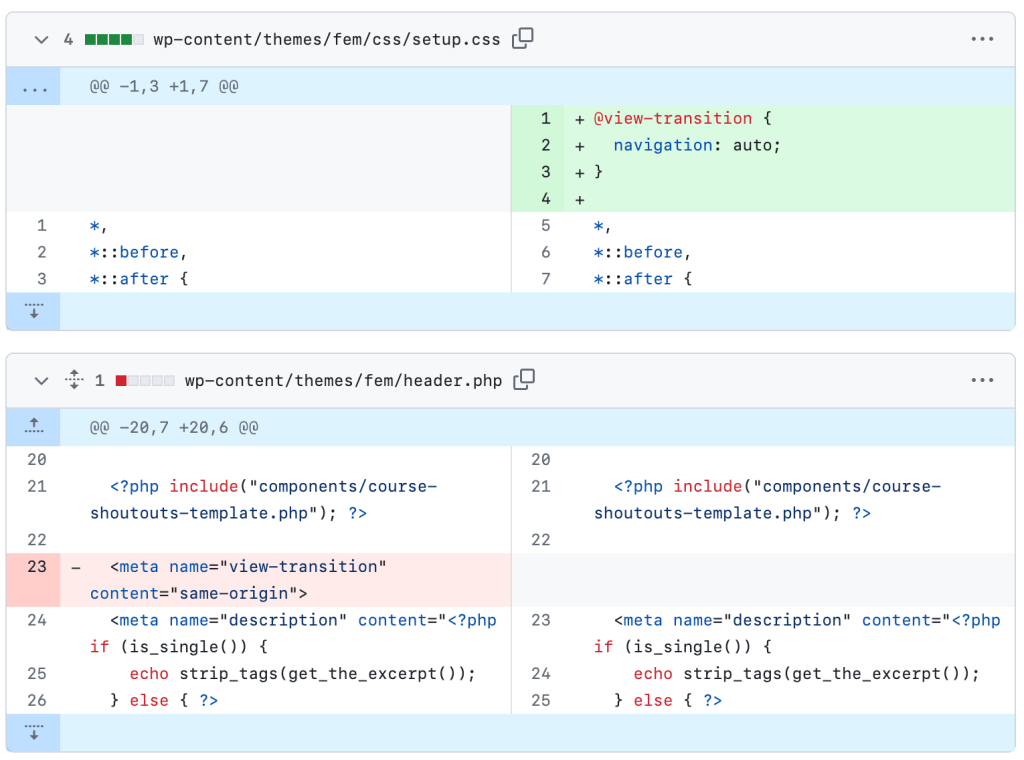Open the kebab menu for setup.css
The image size is (1024, 760).
tap(982, 38)
